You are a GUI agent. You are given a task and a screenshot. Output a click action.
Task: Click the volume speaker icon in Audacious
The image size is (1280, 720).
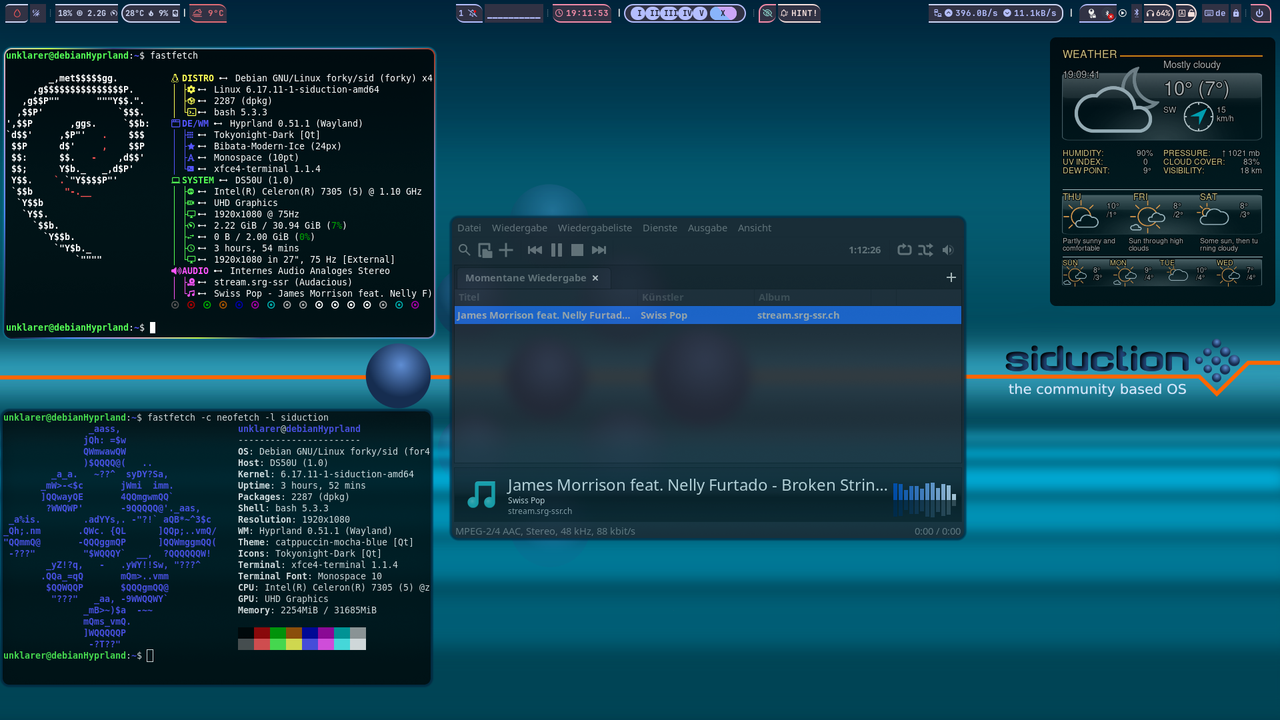948,250
